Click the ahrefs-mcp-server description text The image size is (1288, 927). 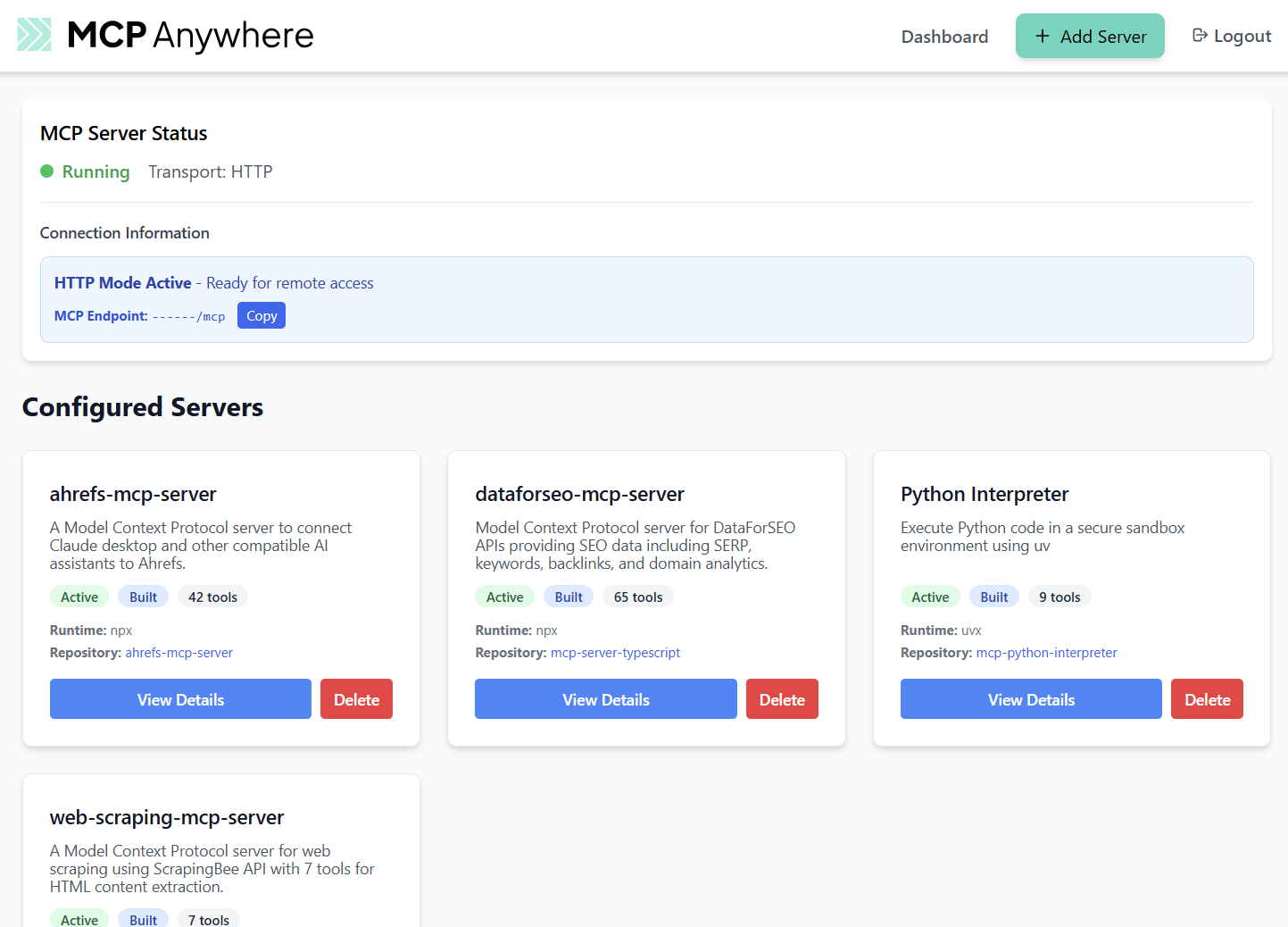pos(201,546)
